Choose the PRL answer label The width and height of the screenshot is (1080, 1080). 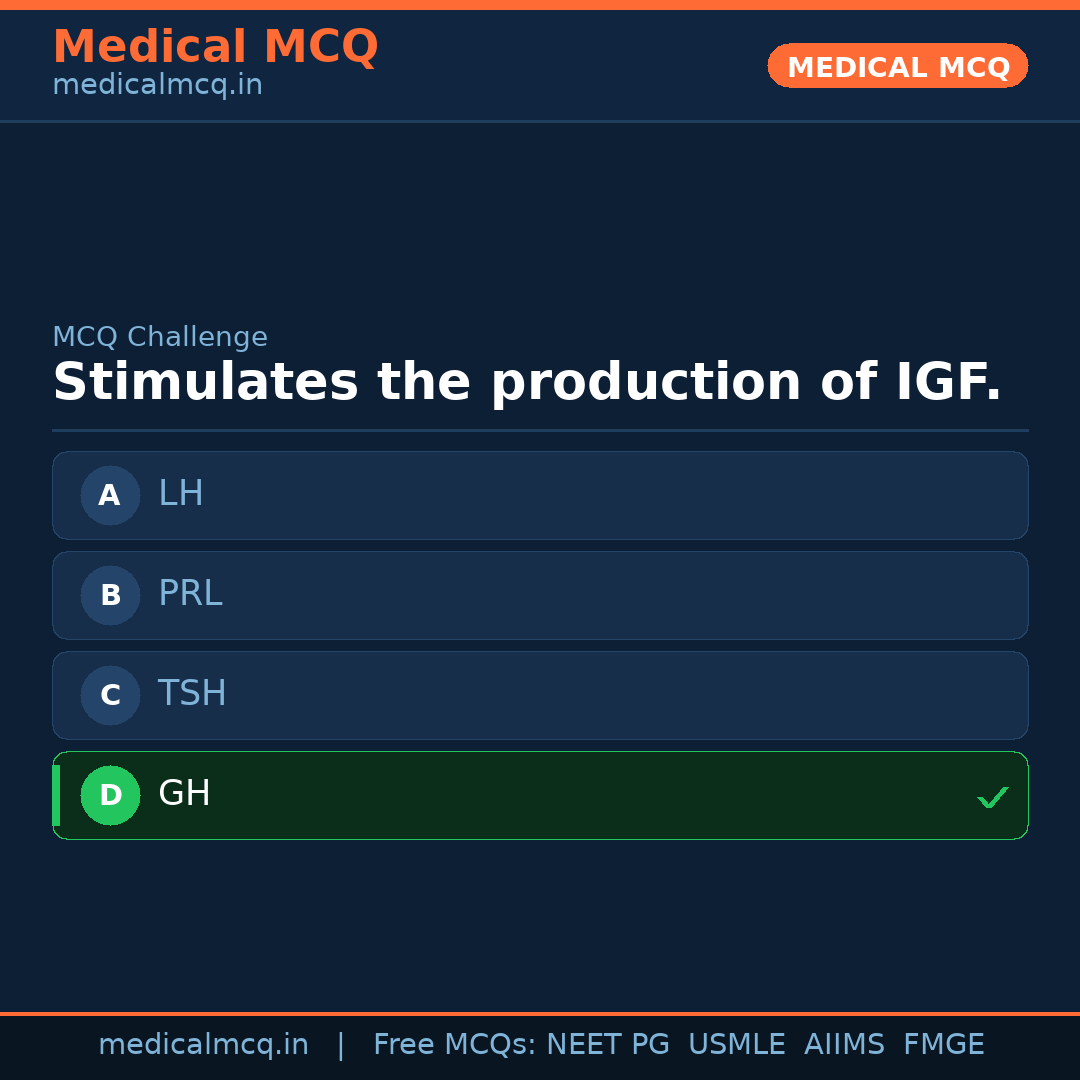[190, 594]
